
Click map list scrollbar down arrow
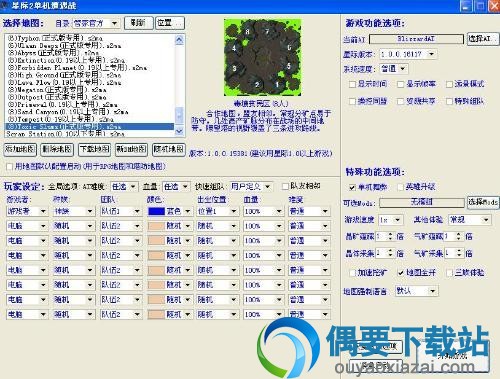point(179,130)
